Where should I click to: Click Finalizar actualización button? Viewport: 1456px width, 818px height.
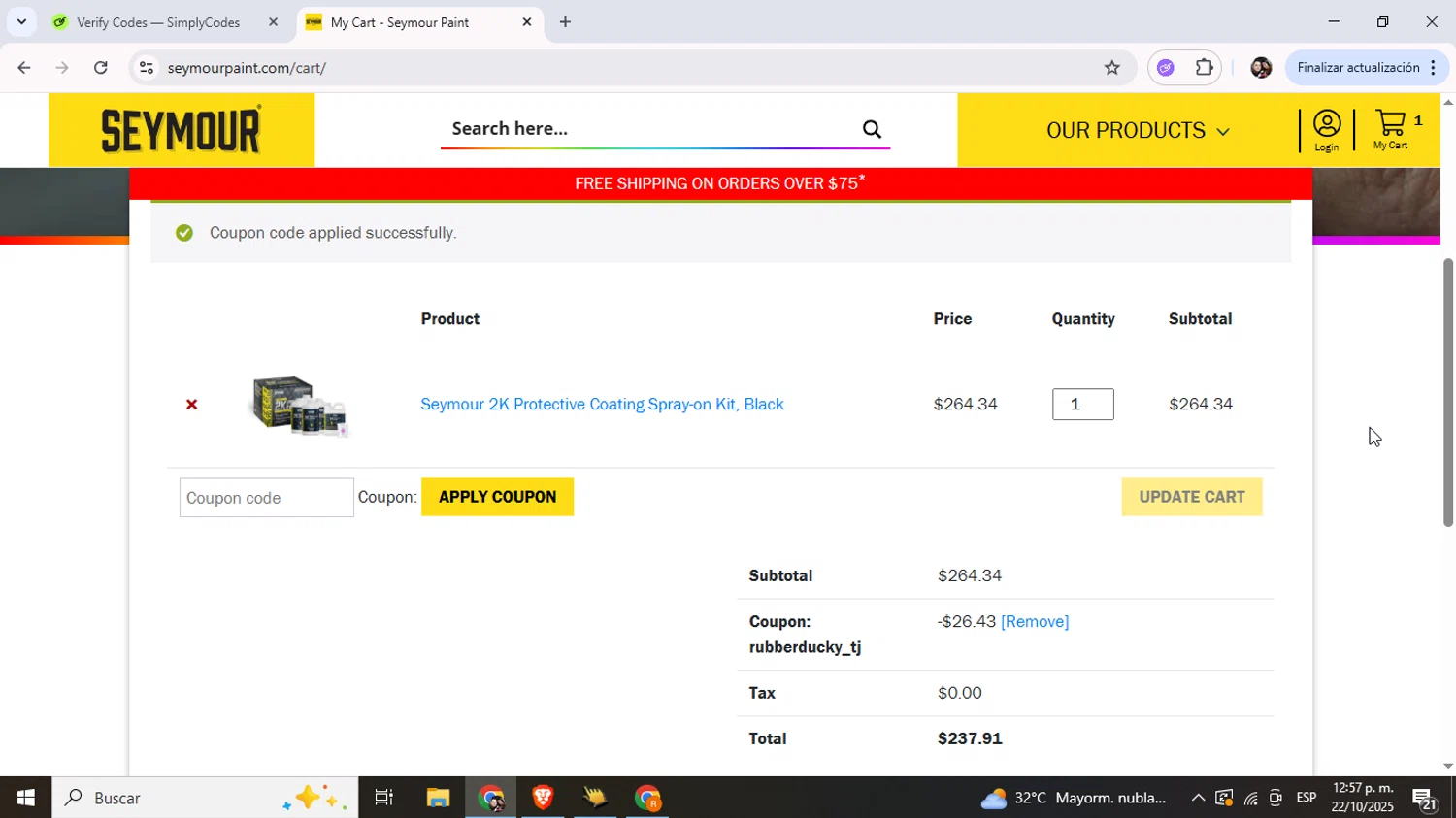click(1368, 68)
